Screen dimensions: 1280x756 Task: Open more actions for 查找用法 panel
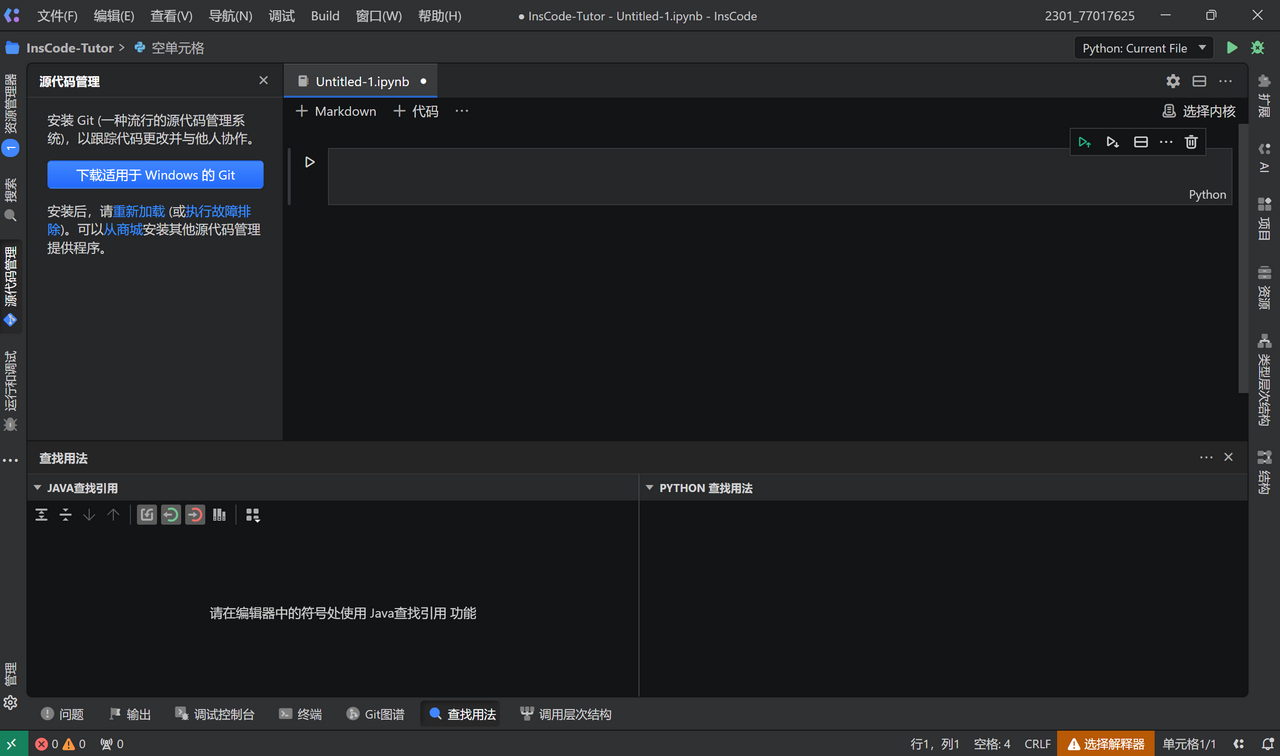(1206, 457)
